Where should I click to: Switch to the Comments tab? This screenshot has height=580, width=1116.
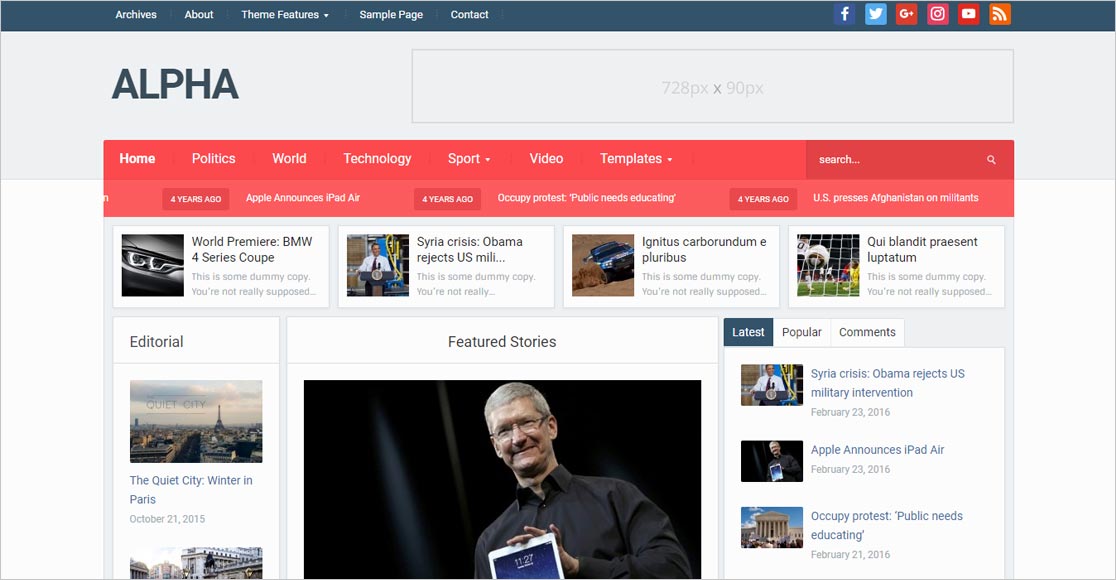click(x=867, y=332)
